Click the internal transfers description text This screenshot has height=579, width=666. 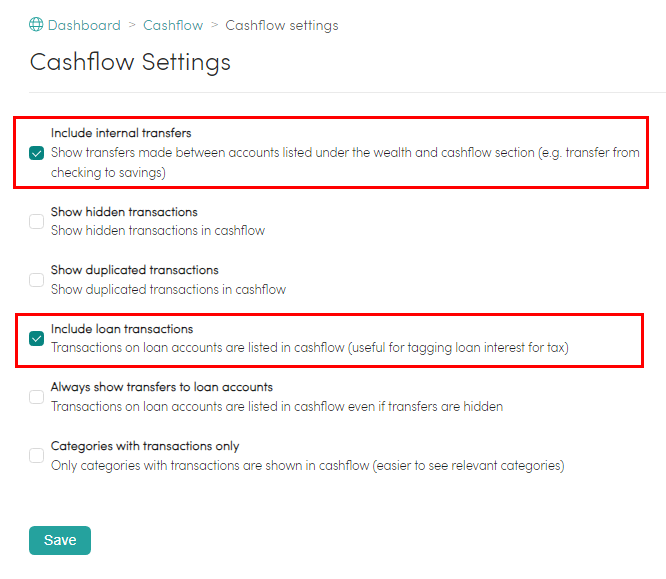coord(345,162)
